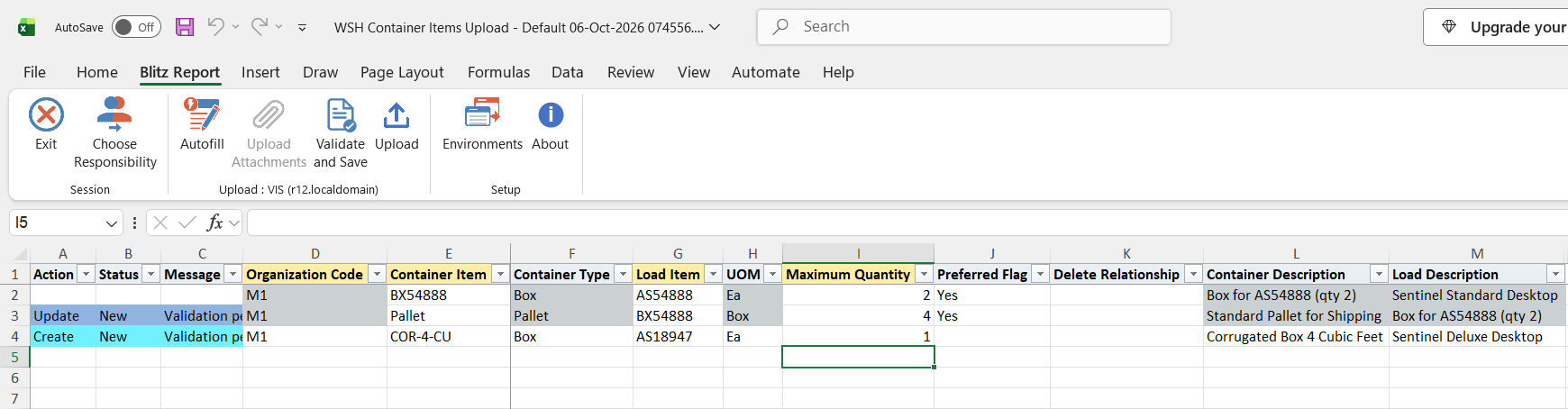
Task: Select column I header
Action: click(858, 254)
